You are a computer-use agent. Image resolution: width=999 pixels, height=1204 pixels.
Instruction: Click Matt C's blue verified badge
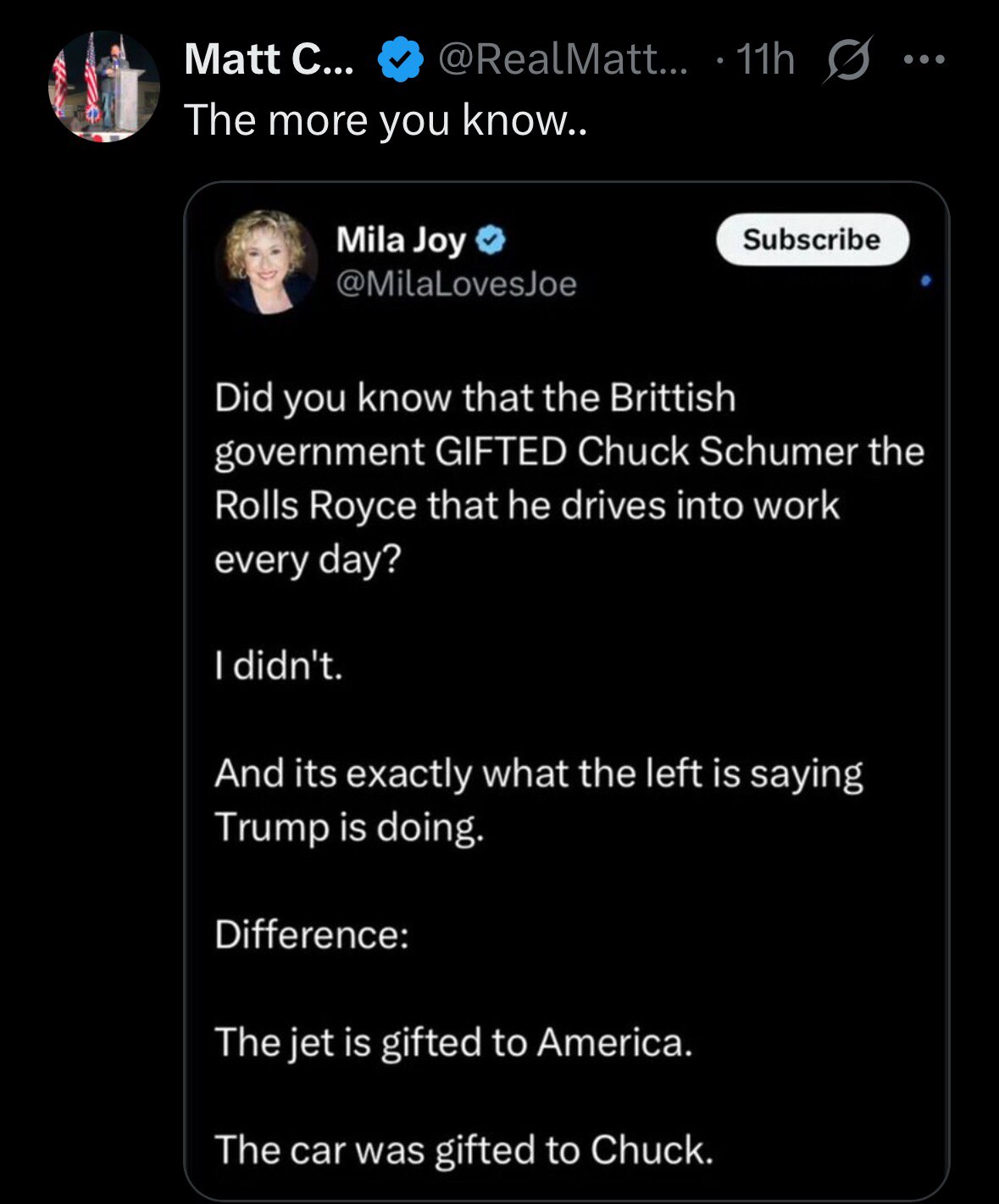pos(399,61)
